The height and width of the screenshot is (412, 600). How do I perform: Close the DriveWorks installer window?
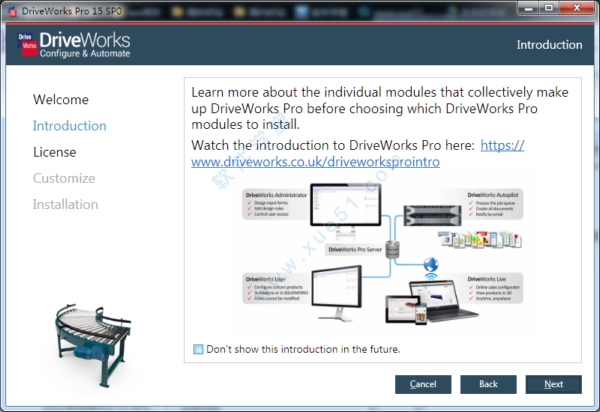pos(577,8)
